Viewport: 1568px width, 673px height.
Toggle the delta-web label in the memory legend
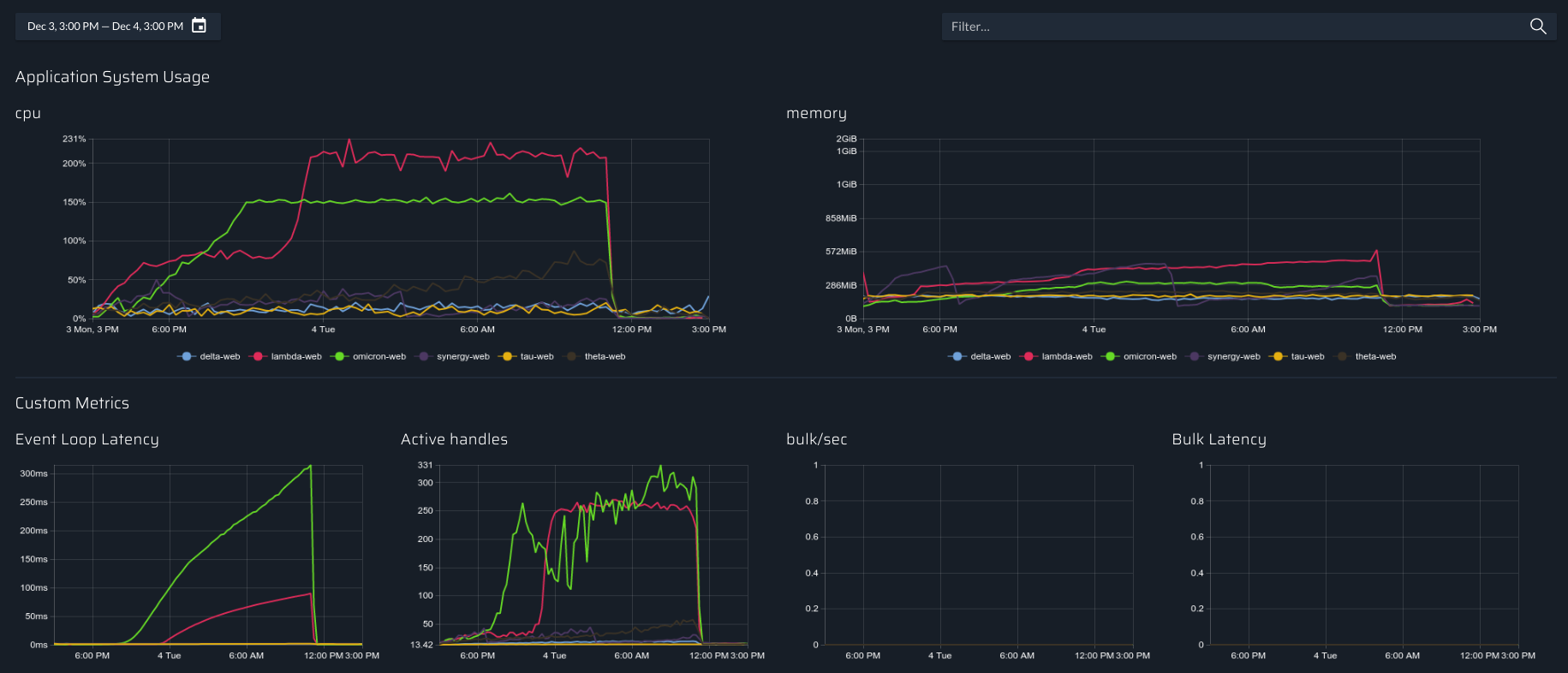tap(991, 356)
